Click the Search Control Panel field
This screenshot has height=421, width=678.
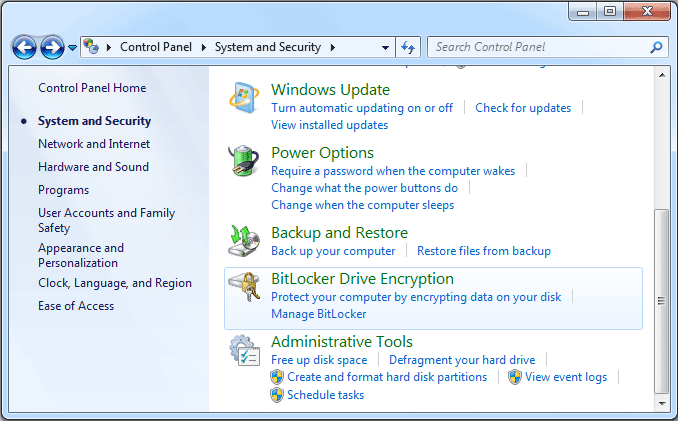(538, 47)
